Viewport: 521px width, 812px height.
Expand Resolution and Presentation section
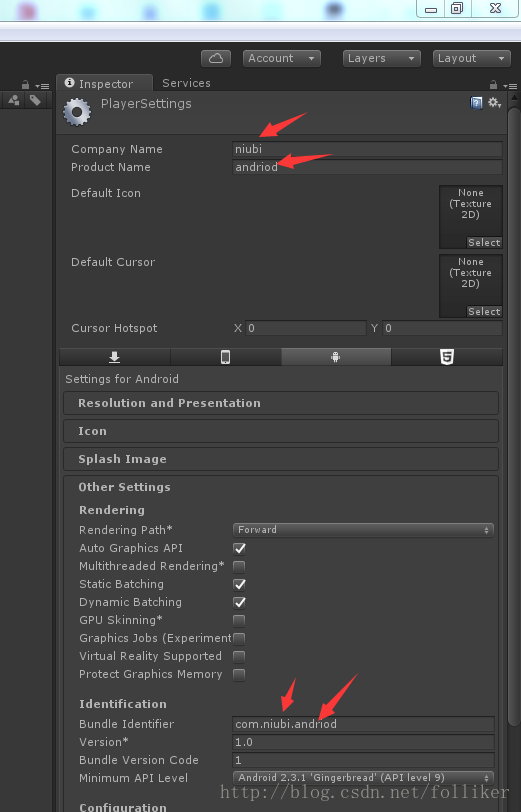[281, 403]
